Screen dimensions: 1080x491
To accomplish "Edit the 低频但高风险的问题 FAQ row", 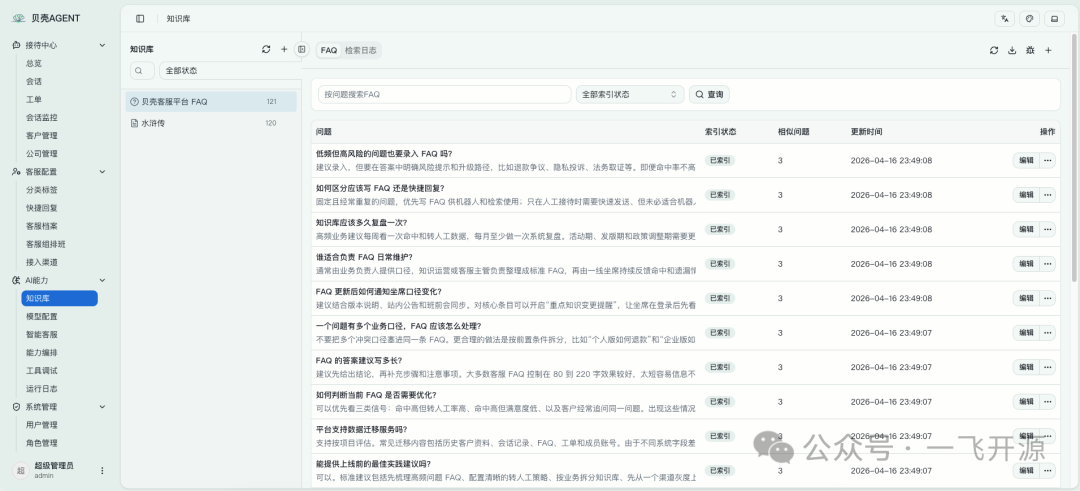I will tap(1026, 160).
